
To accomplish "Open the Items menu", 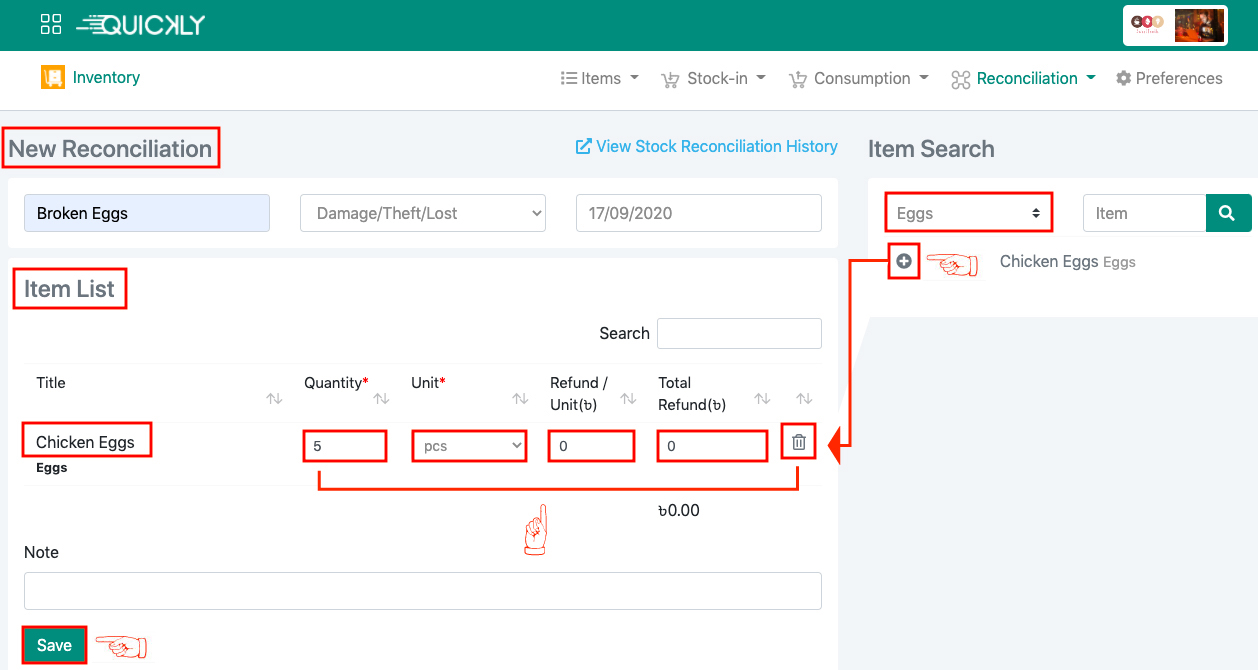I will (x=599, y=78).
